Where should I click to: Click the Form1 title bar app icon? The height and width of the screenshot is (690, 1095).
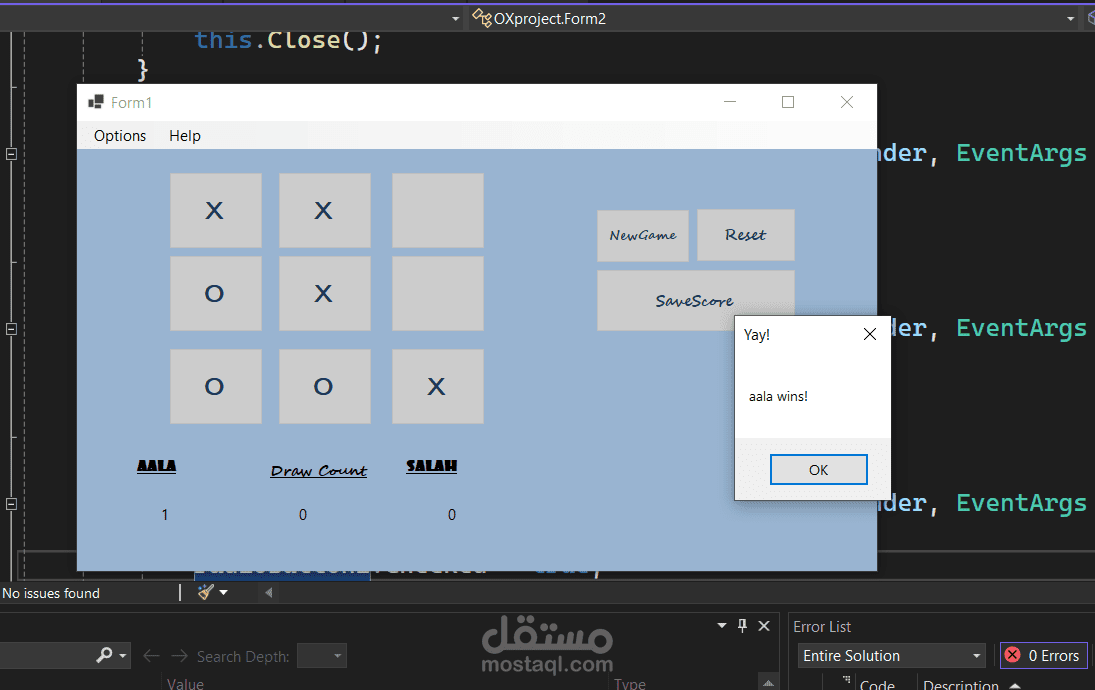pyautogui.click(x=96, y=102)
